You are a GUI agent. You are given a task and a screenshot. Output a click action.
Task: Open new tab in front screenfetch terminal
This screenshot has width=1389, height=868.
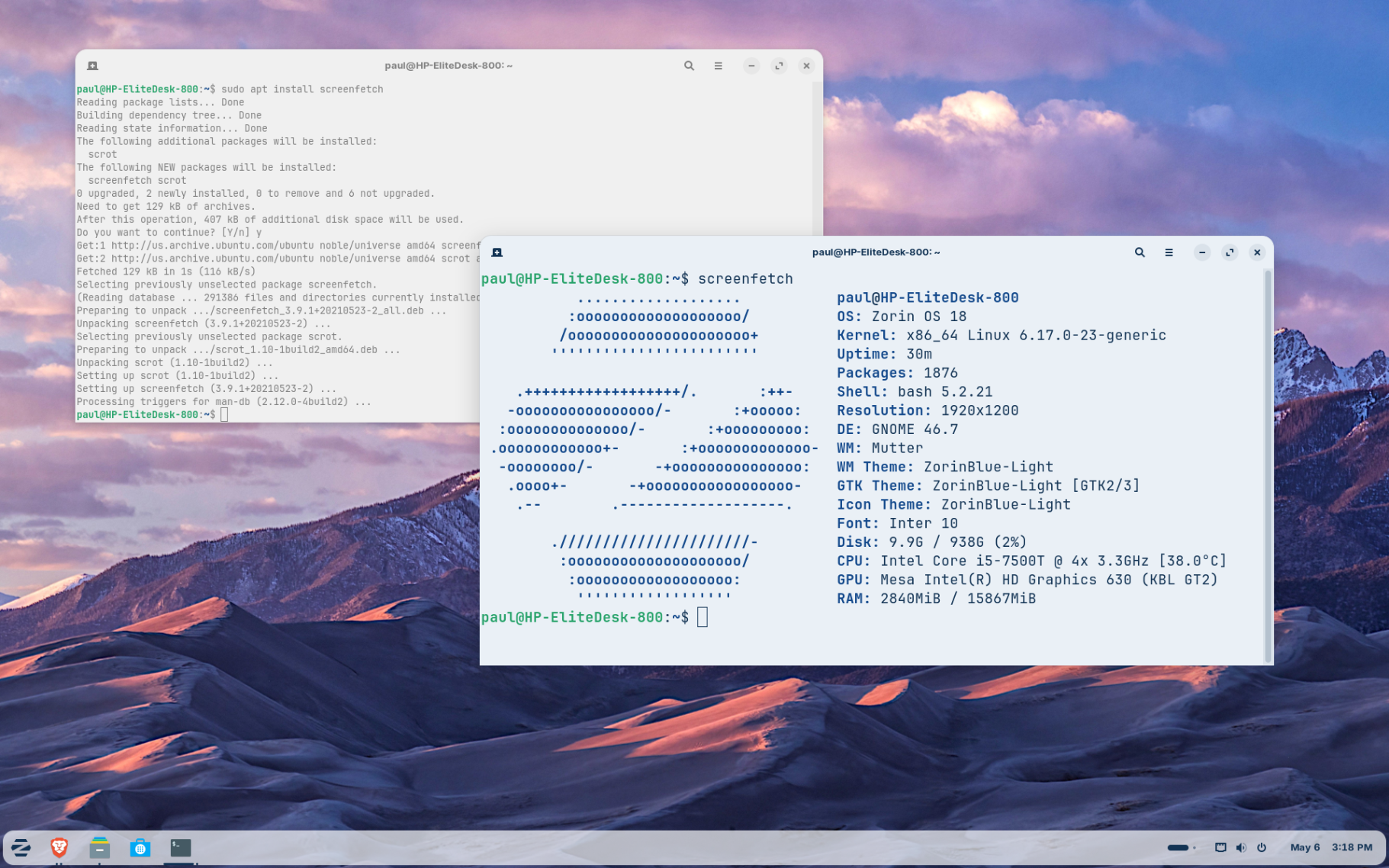click(497, 252)
